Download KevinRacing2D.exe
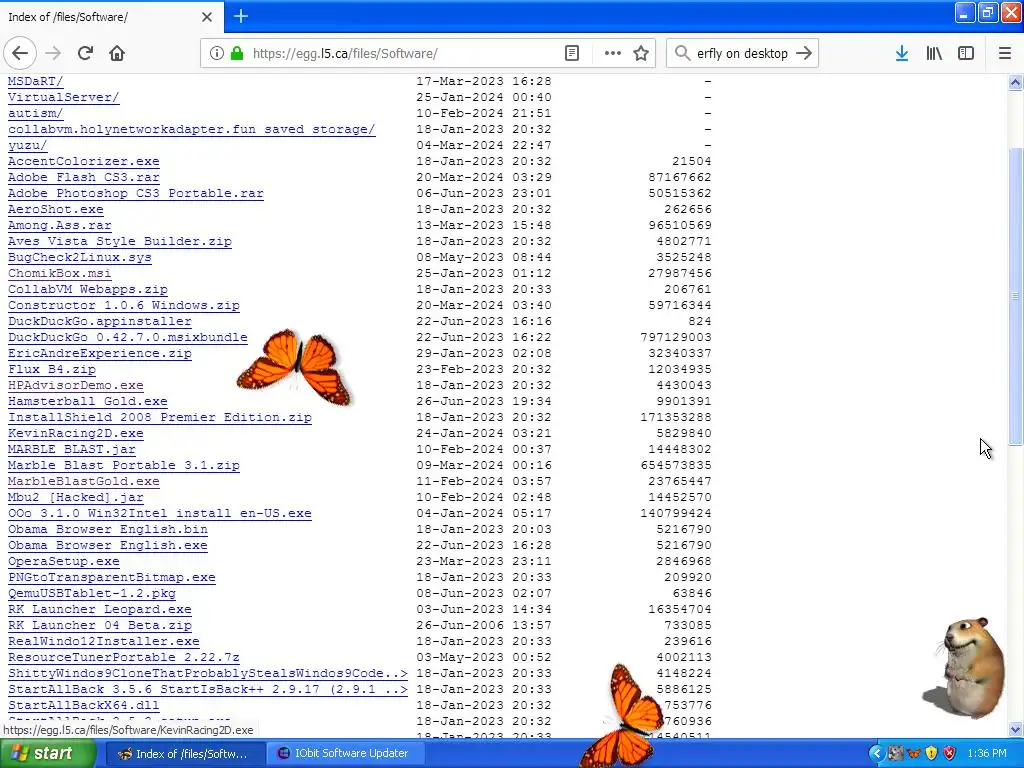The width and height of the screenshot is (1024, 768). pos(76,433)
